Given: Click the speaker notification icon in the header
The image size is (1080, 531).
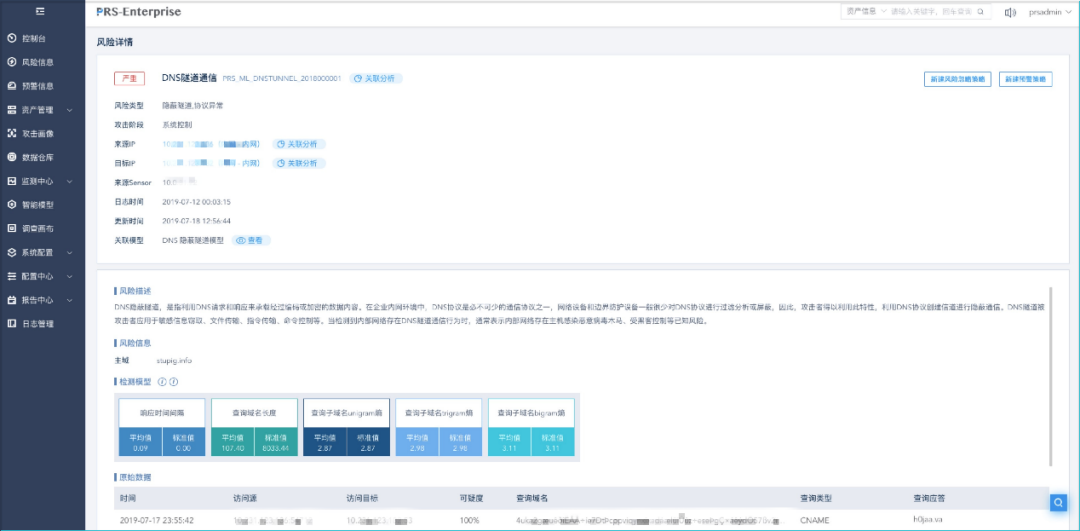Looking at the screenshot, I should tap(1010, 12).
